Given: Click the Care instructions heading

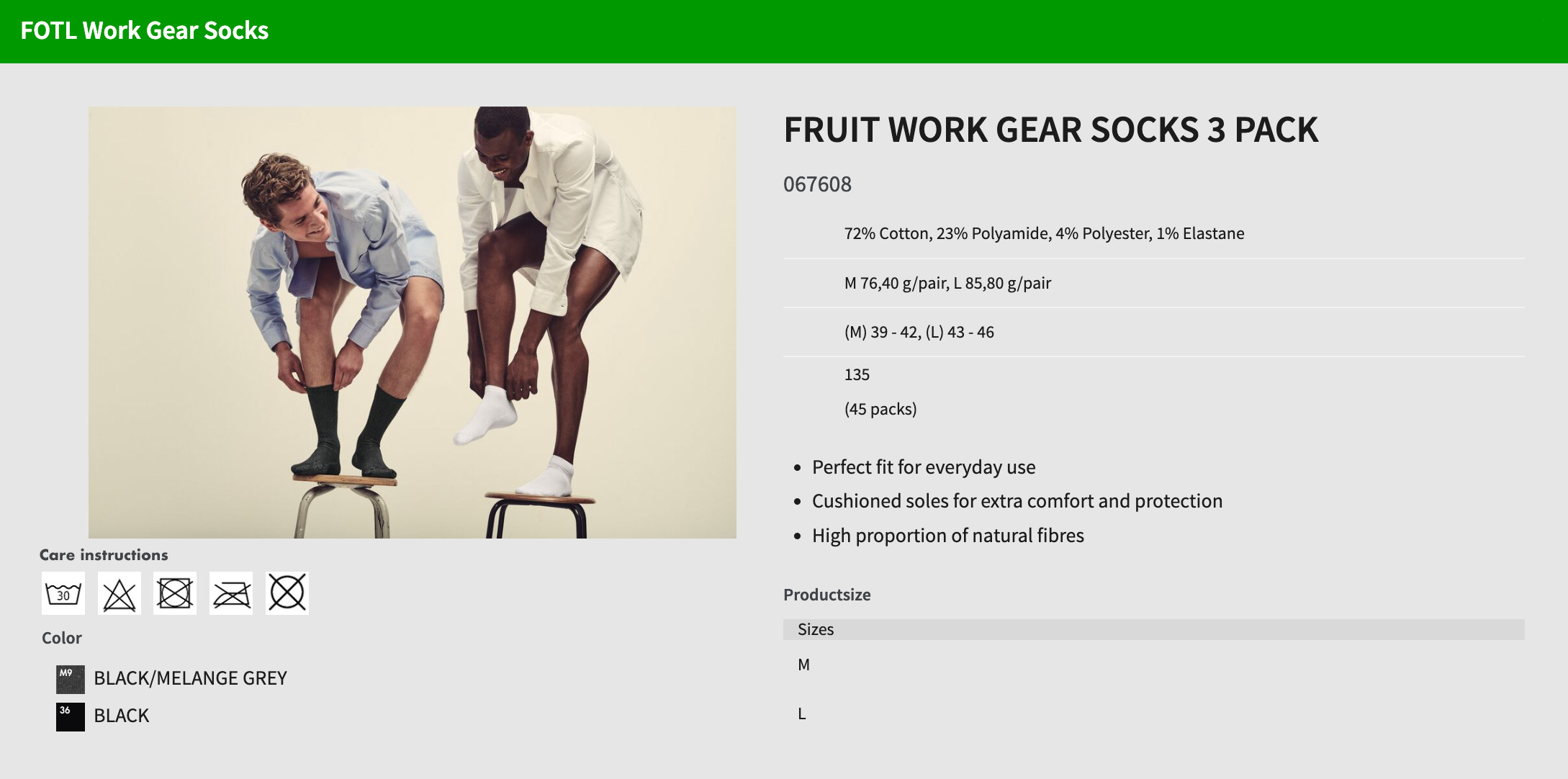Looking at the screenshot, I should tap(104, 555).
